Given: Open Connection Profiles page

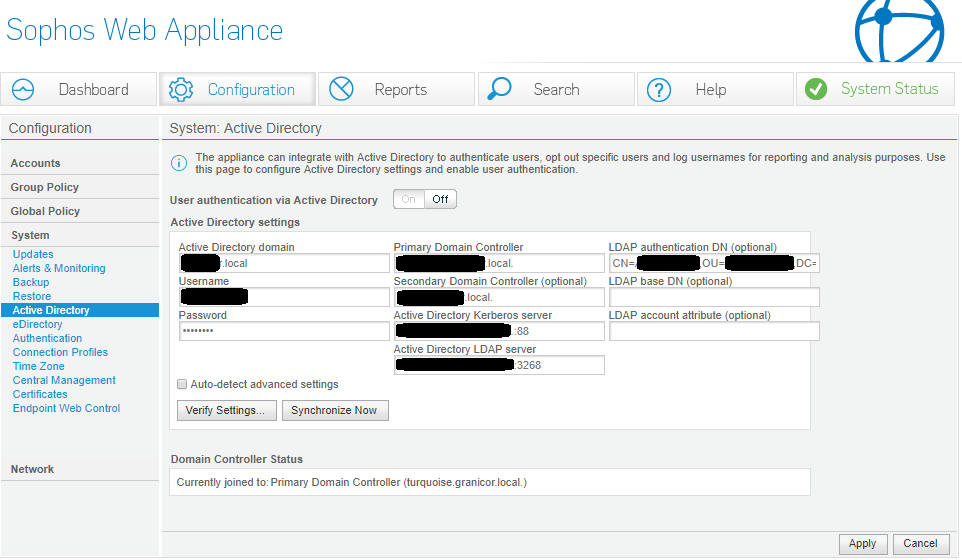Looking at the screenshot, I should 60,352.
